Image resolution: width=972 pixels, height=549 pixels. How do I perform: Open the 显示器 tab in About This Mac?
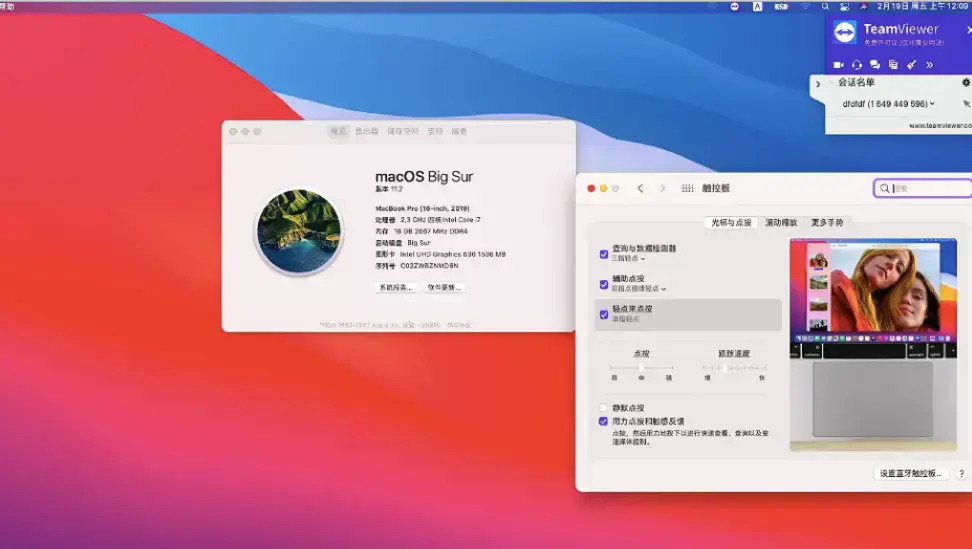(366, 131)
